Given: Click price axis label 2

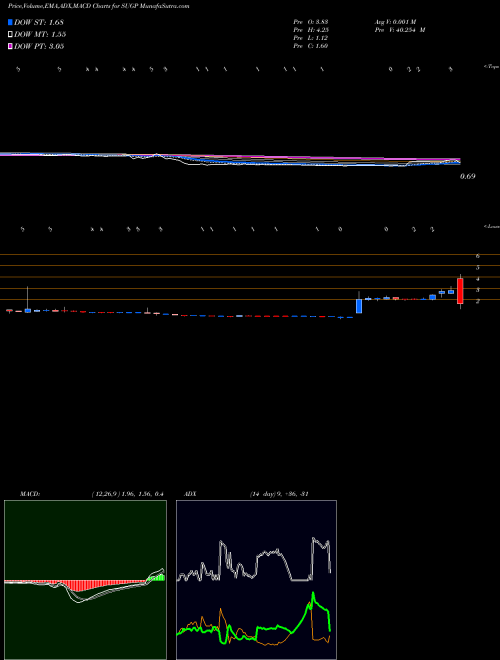Looking at the screenshot, I should point(478,301).
